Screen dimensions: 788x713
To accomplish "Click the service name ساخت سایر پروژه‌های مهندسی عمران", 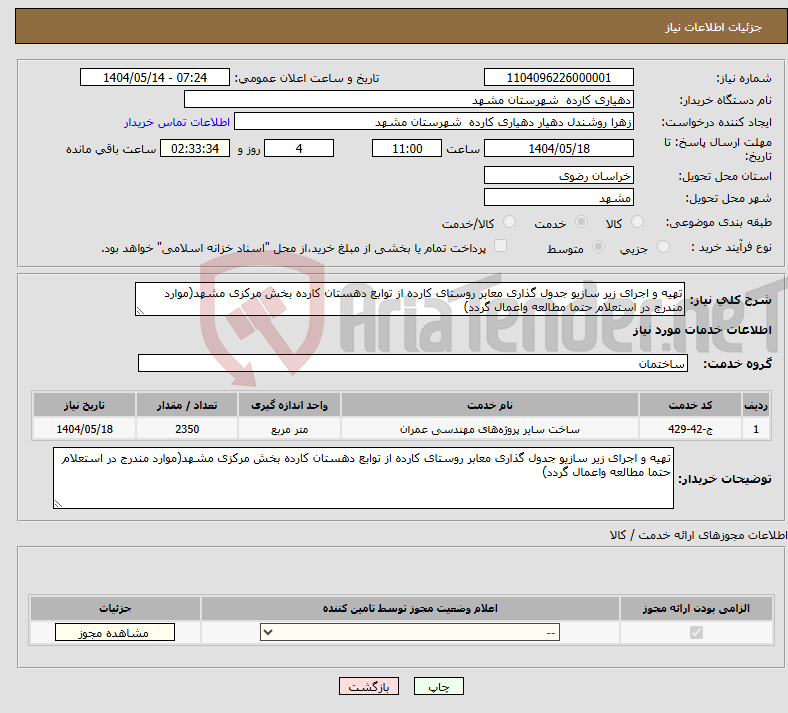I will tap(489, 429).
